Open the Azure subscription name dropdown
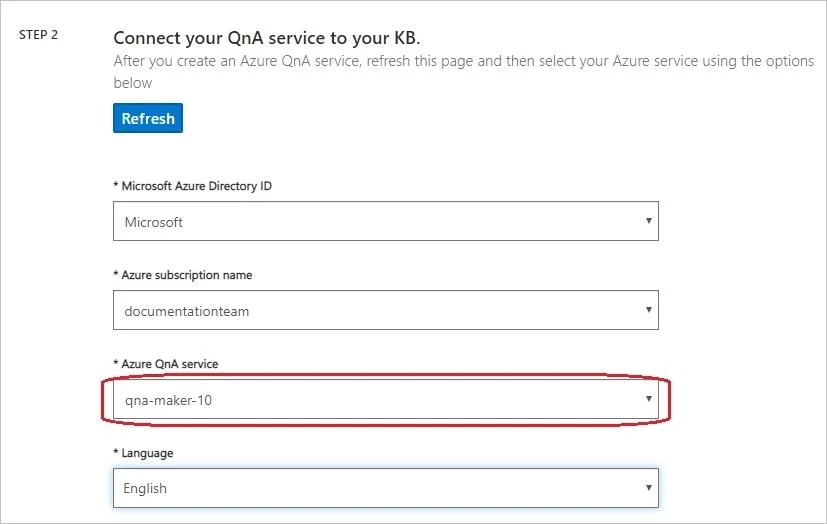Viewport: 827px width, 524px height. click(x=386, y=310)
